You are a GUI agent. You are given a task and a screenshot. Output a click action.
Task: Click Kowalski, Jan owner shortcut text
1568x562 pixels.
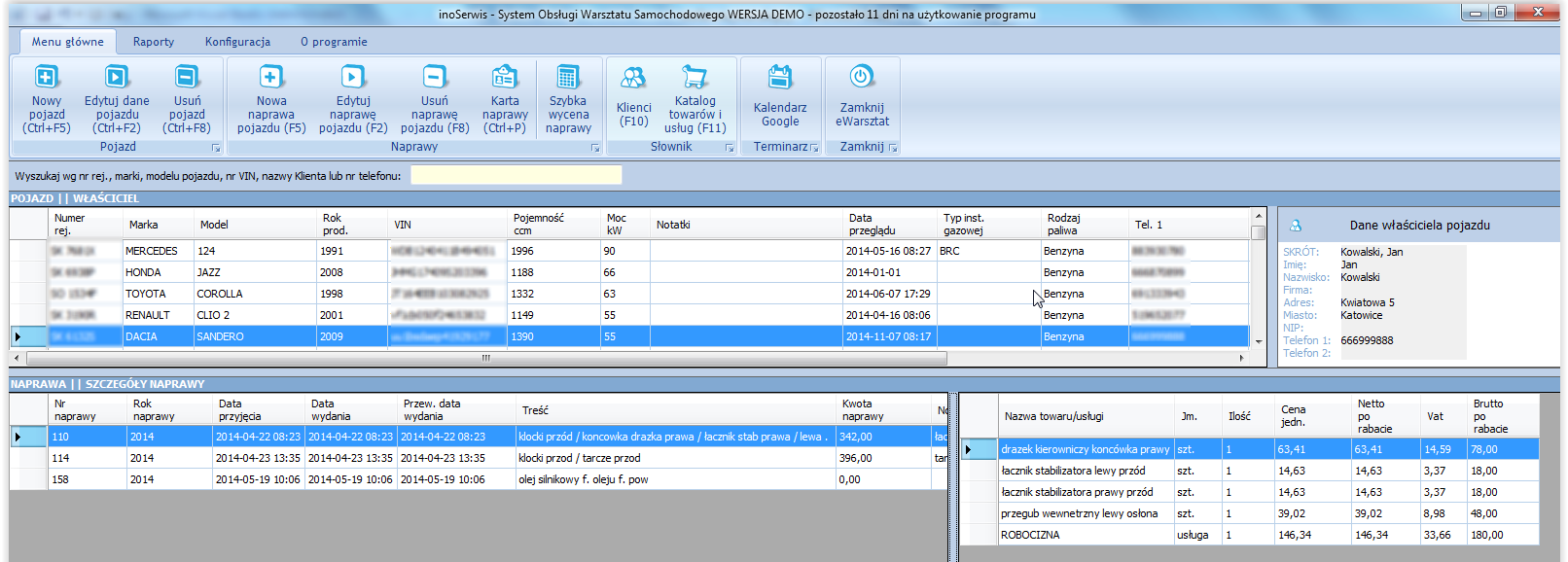(1372, 252)
